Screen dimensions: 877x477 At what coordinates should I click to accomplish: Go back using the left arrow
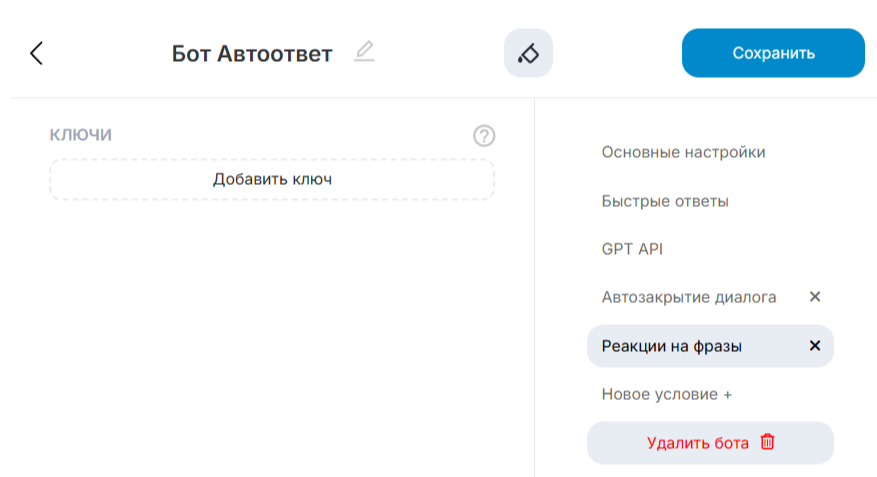pos(37,53)
